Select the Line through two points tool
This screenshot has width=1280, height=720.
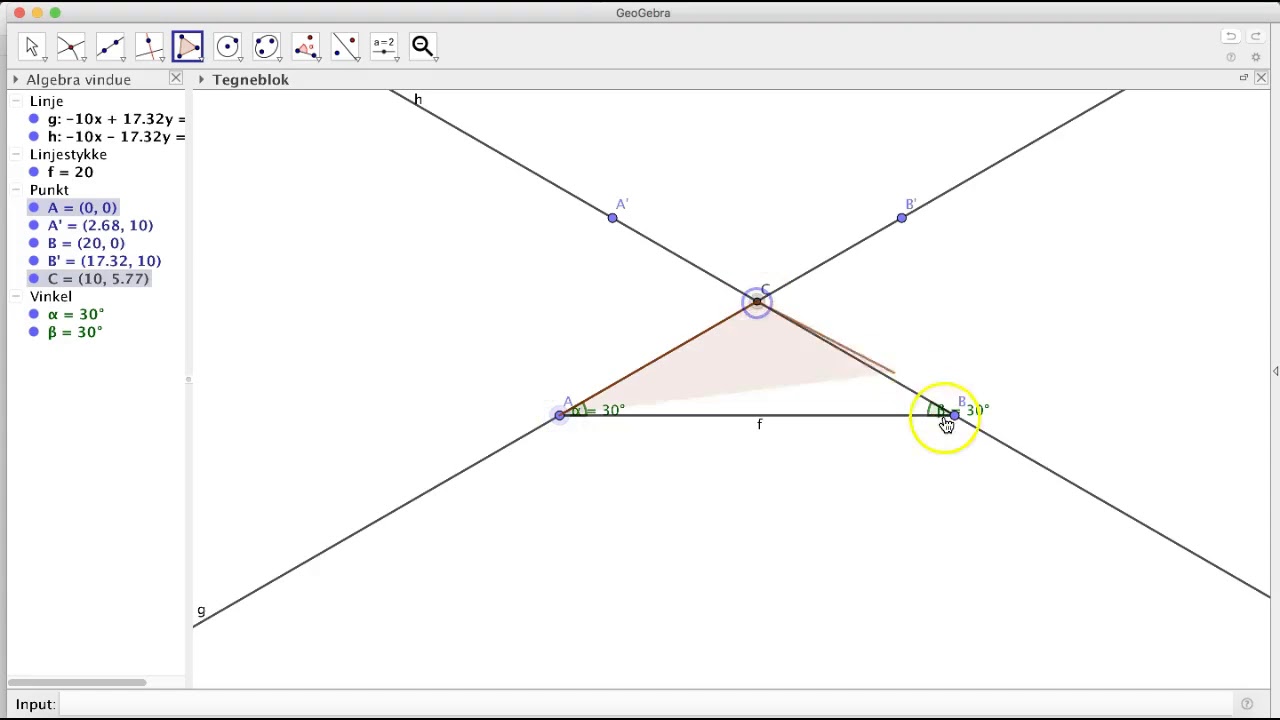[x=110, y=46]
